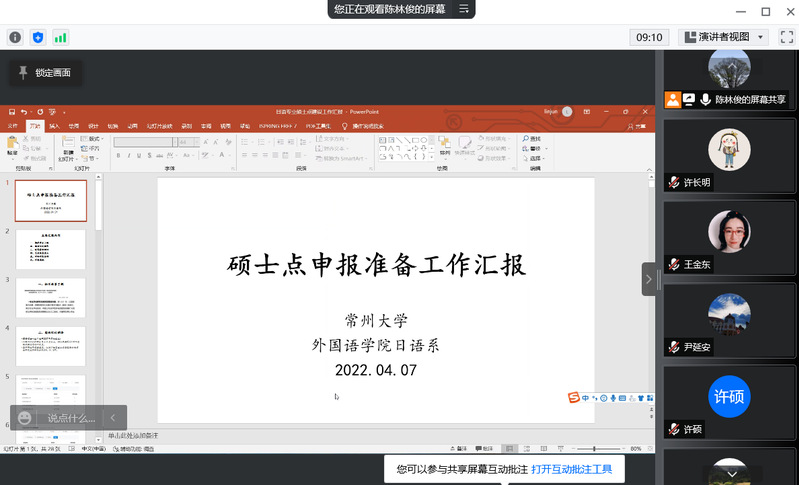Click the blue security shield icon
This screenshot has height=485, width=799.
click(x=38, y=37)
